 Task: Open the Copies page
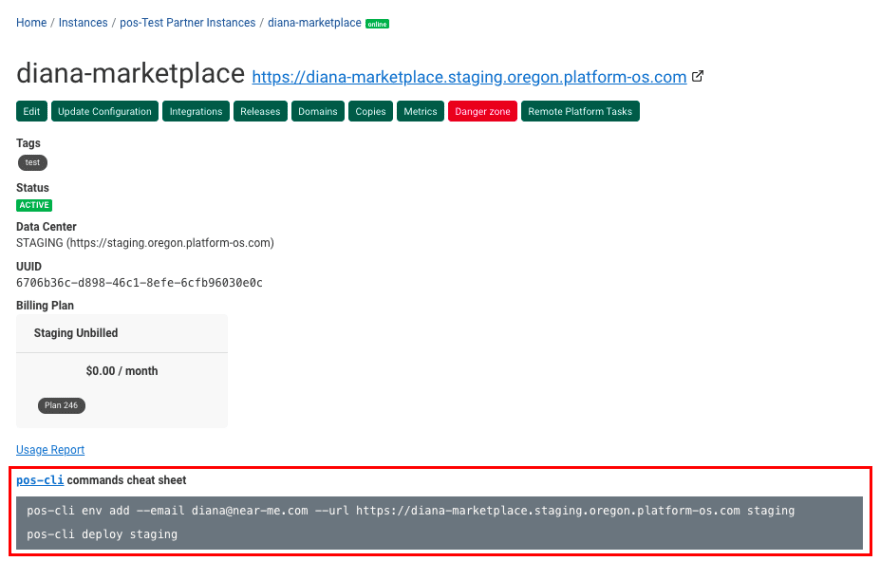(370, 111)
